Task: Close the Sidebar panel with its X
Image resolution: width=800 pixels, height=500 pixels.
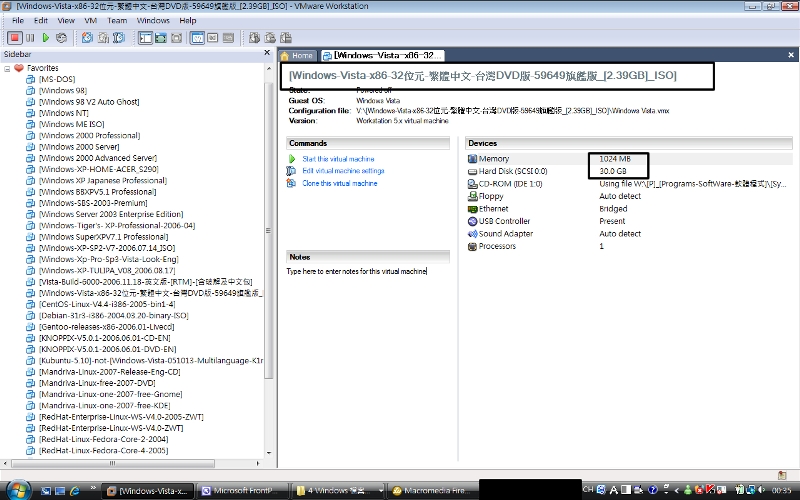Action: [x=267, y=53]
